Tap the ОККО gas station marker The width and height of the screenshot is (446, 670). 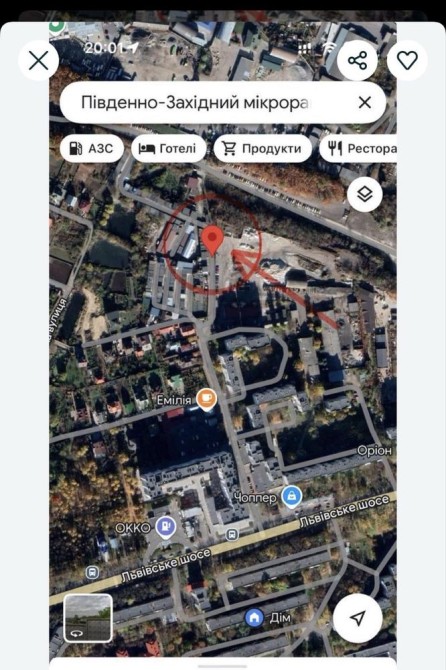pos(165,527)
